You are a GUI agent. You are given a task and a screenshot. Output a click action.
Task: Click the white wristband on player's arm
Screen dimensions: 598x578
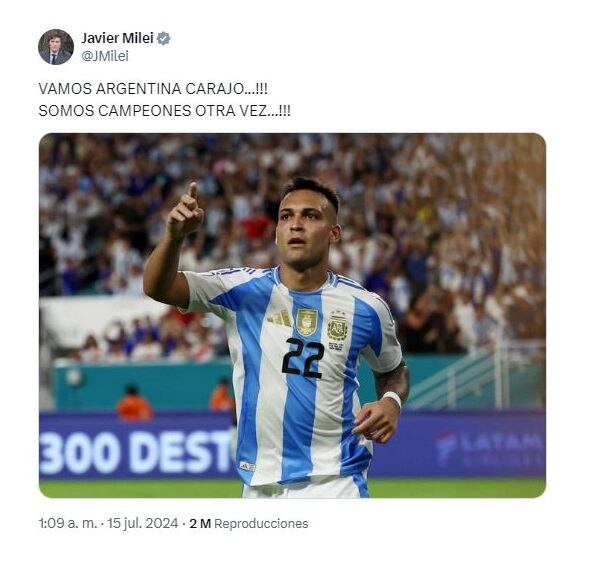point(392,398)
